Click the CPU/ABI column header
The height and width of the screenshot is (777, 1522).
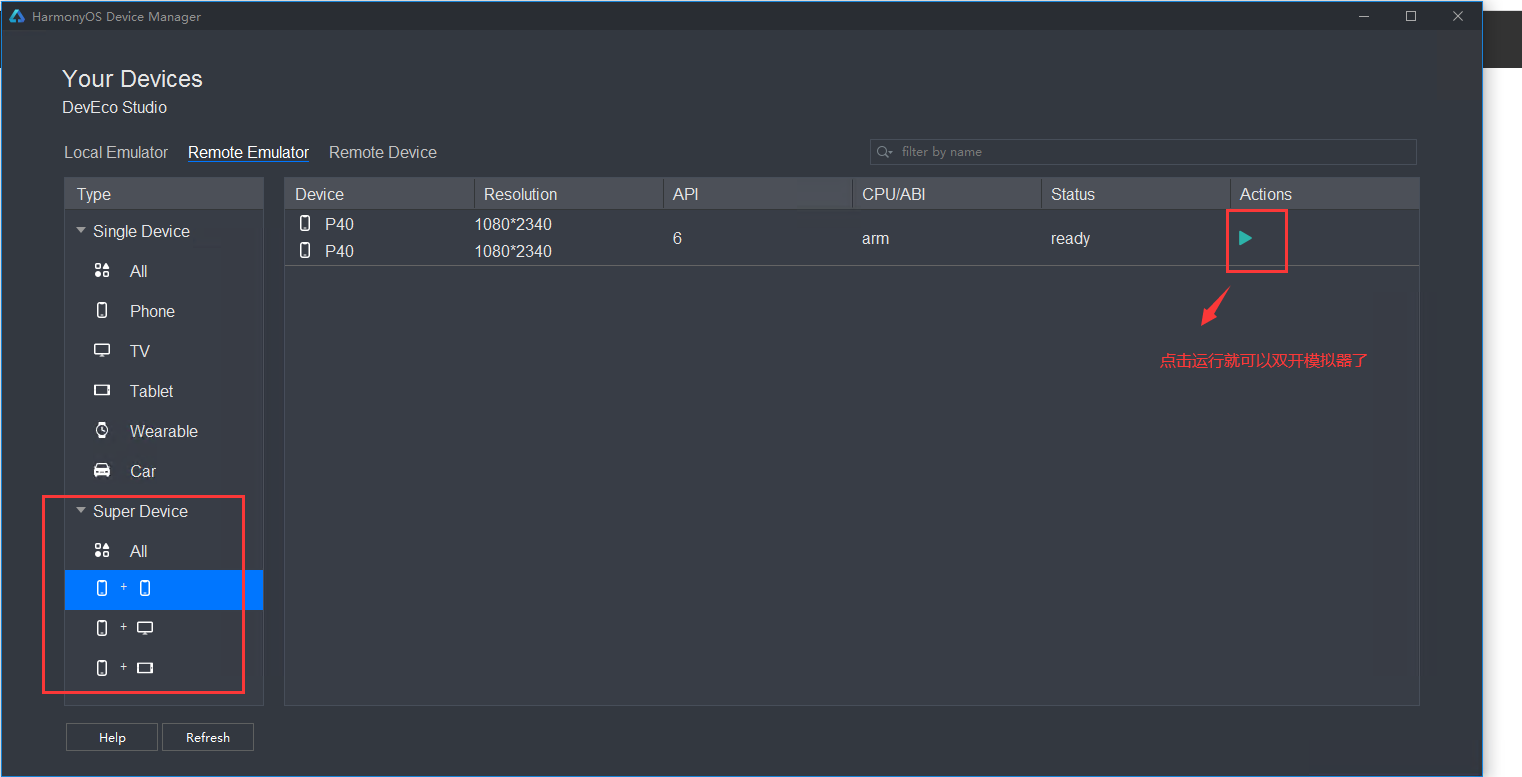946,194
